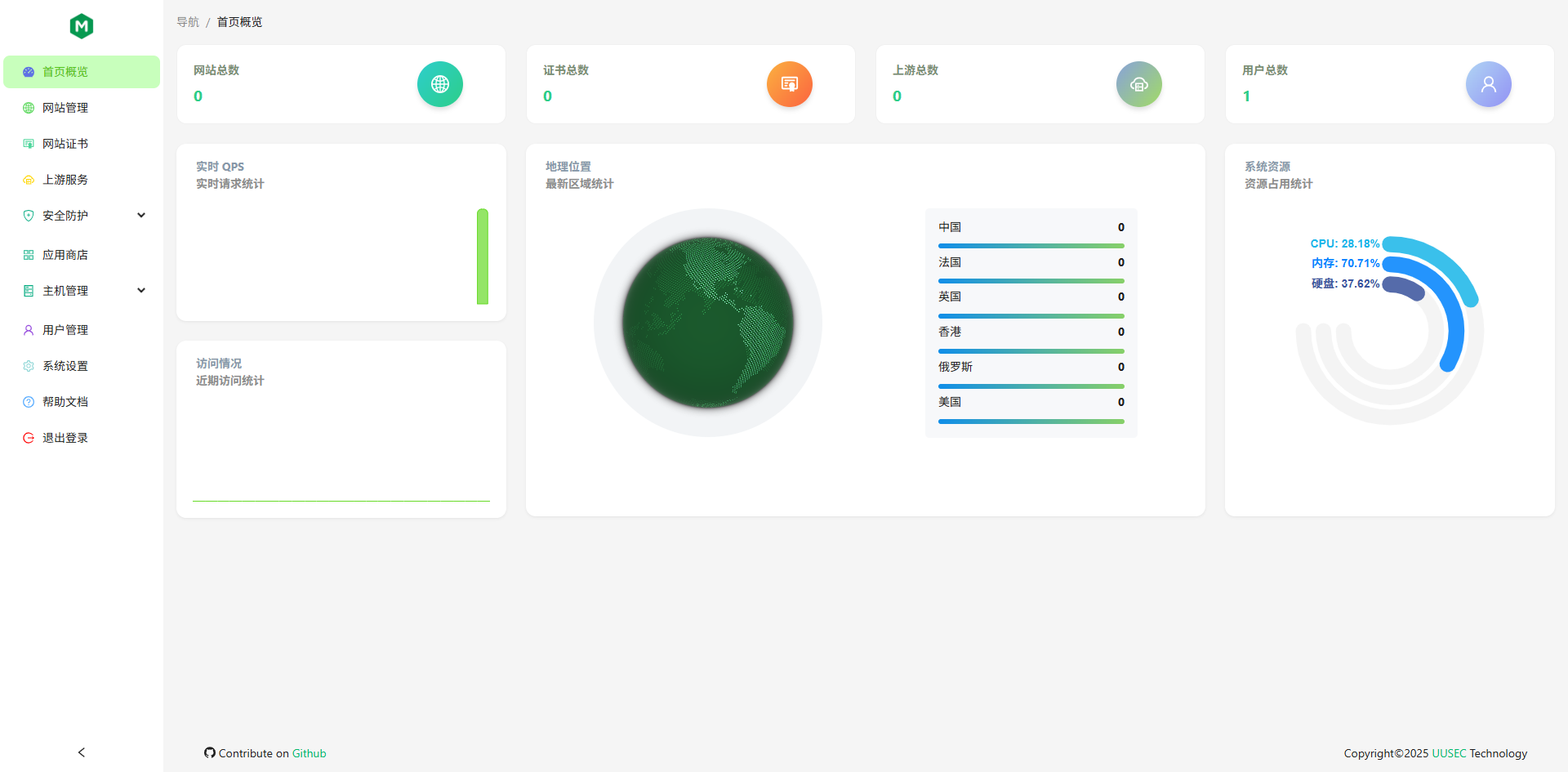Expand the 安全防护 section
The height and width of the screenshot is (772, 1568).
[x=141, y=215]
